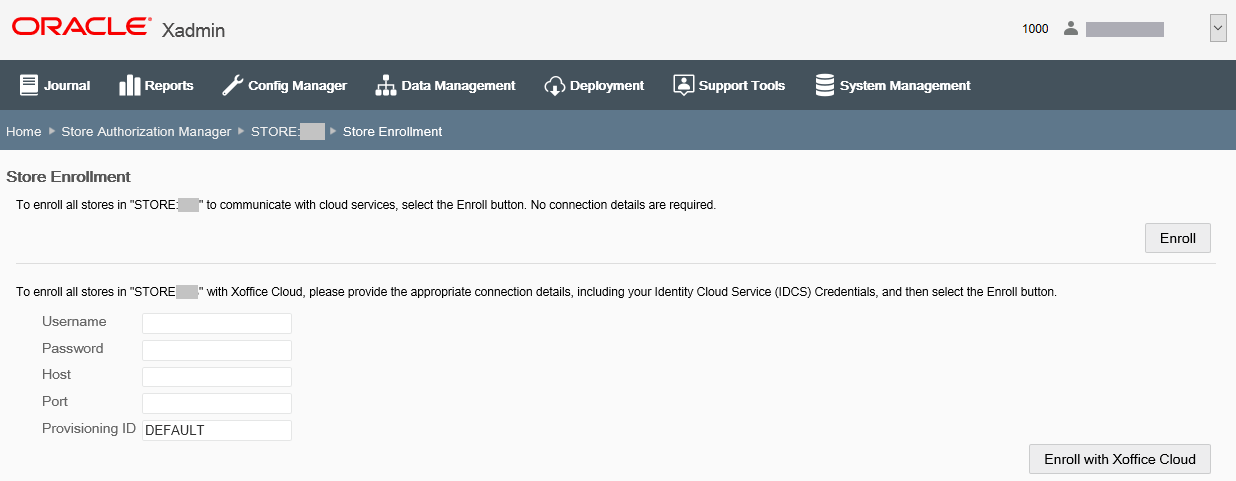Open the STORE breadcrumb link
The image size is (1236, 481).
pos(288,131)
